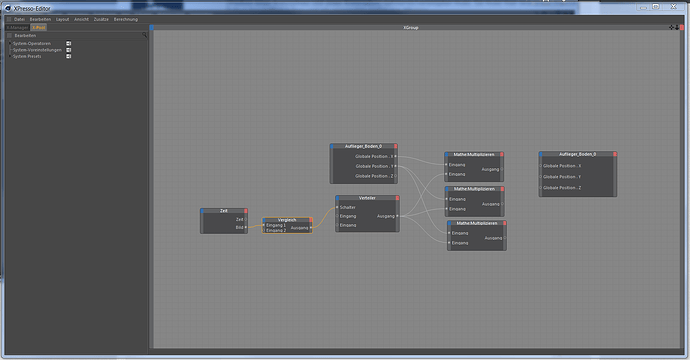Click red output corner of Verteiler node
The height and width of the screenshot is (360, 690).
pos(397,198)
